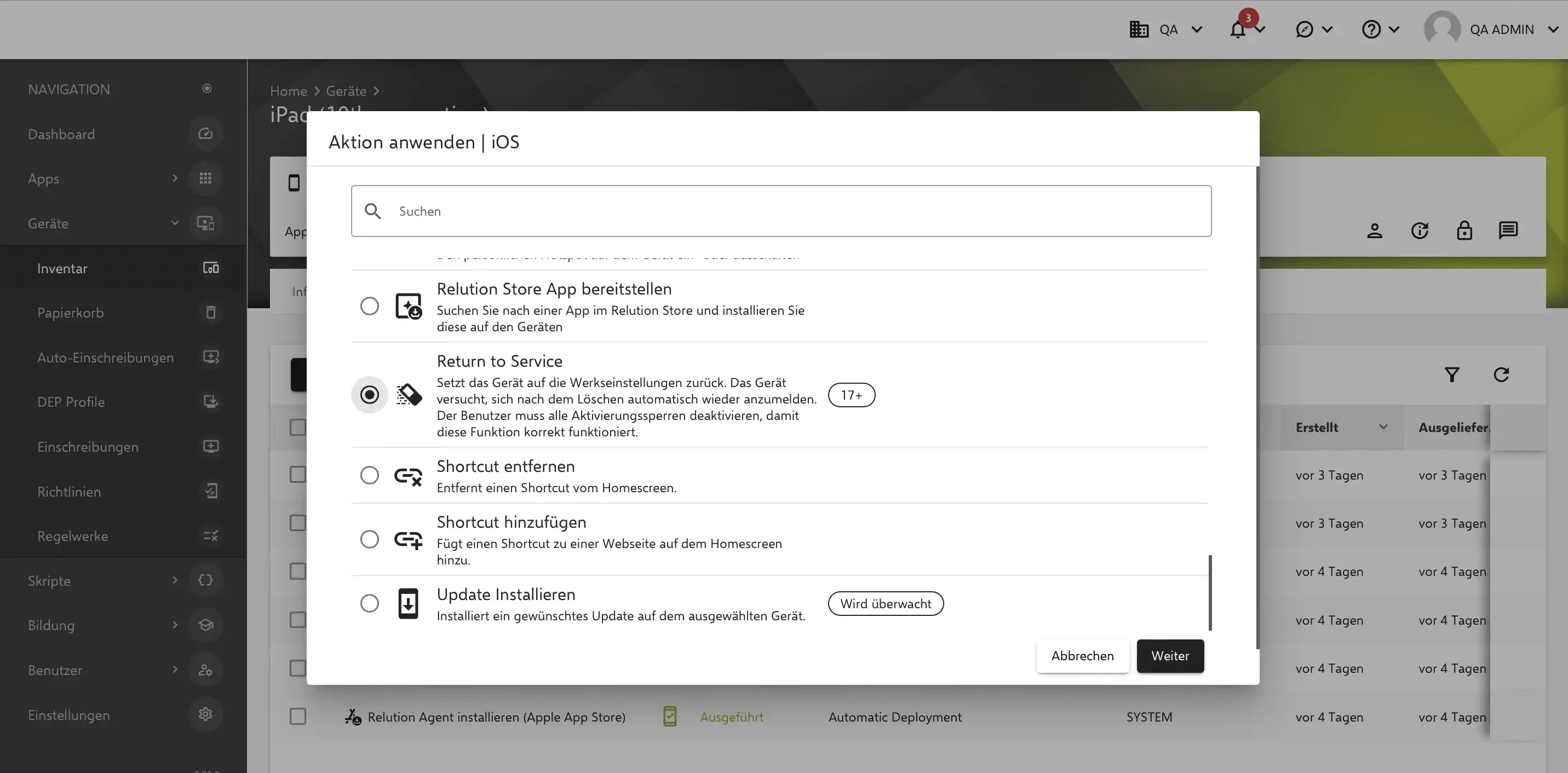The height and width of the screenshot is (773, 1568).
Task: Select Return to Service radio button
Action: (x=370, y=395)
